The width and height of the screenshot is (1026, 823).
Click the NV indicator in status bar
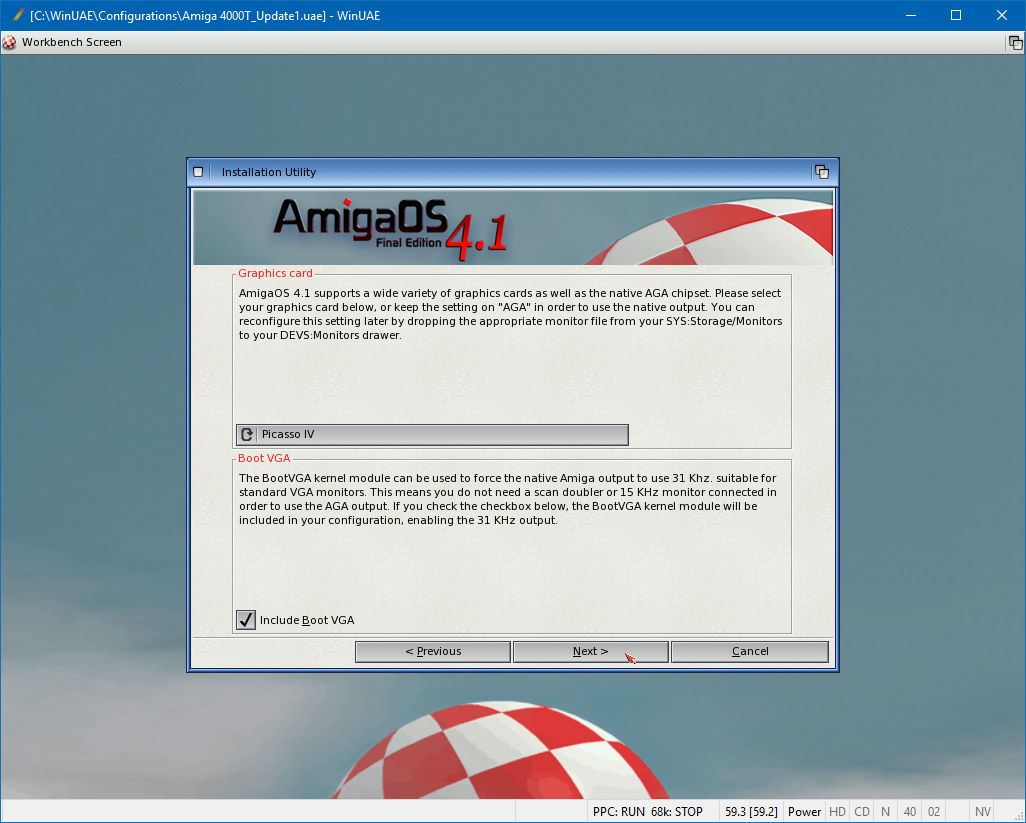click(x=983, y=812)
